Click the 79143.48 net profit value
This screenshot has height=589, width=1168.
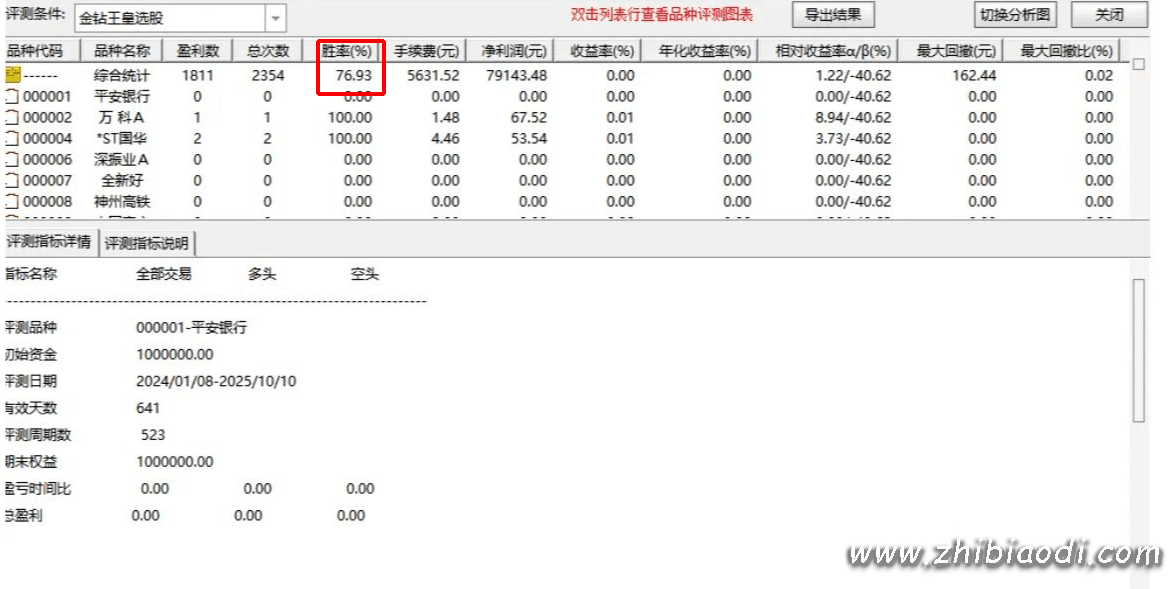click(x=516, y=75)
